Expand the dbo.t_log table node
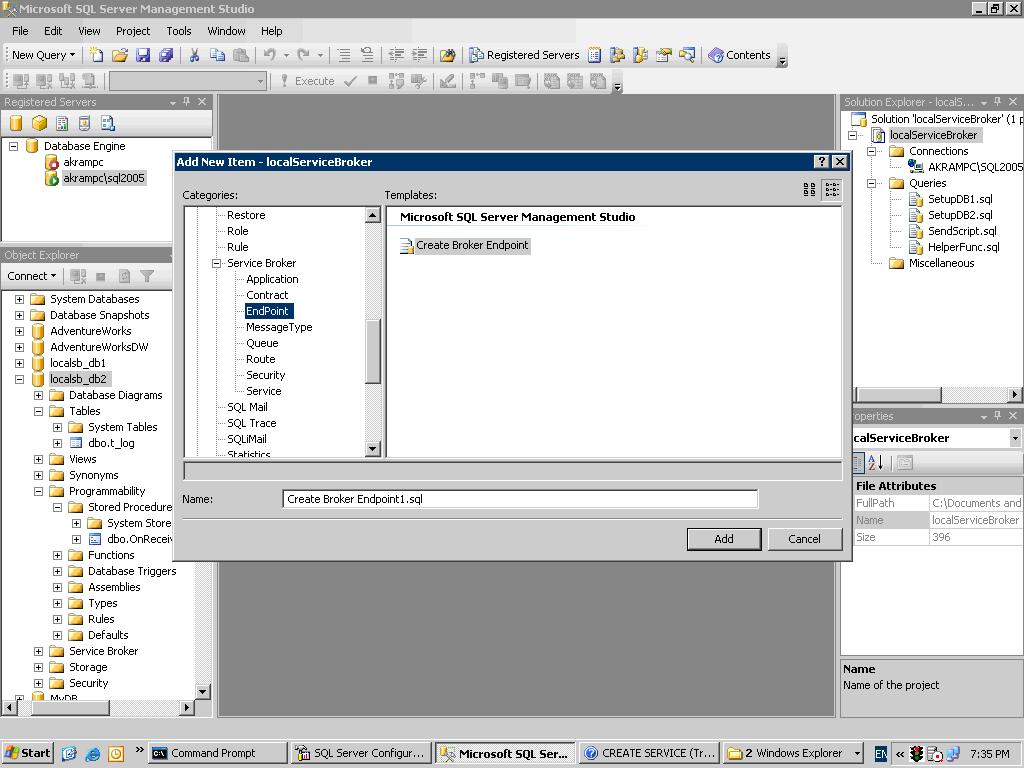This screenshot has height=768, width=1024. click(57, 443)
